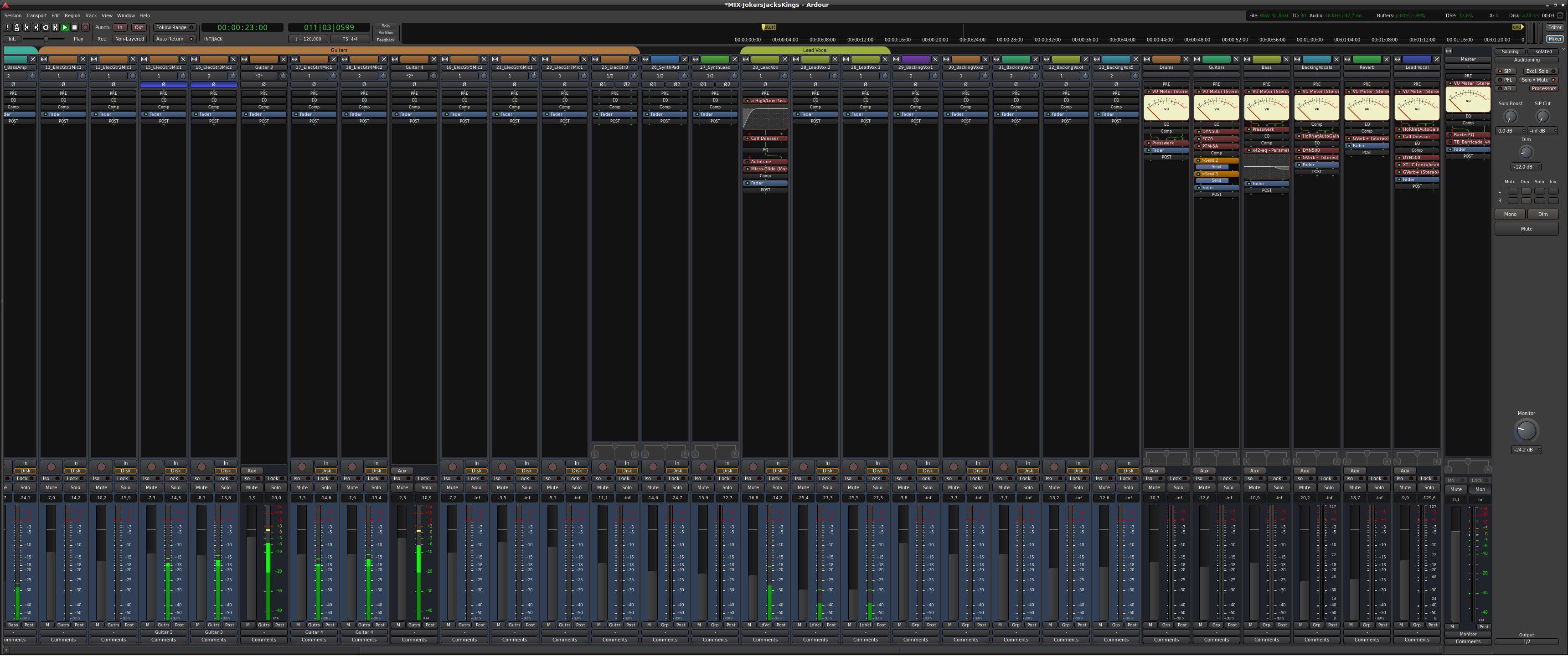This screenshot has width=1568, height=656.
Task: Click the global record enable icon
Action: tap(85, 27)
